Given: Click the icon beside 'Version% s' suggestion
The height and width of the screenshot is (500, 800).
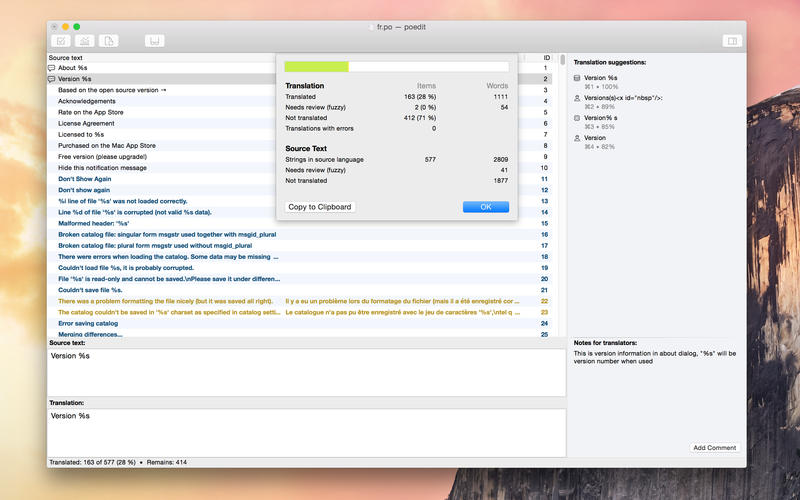Looking at the screenshot, I should point(577,118).
